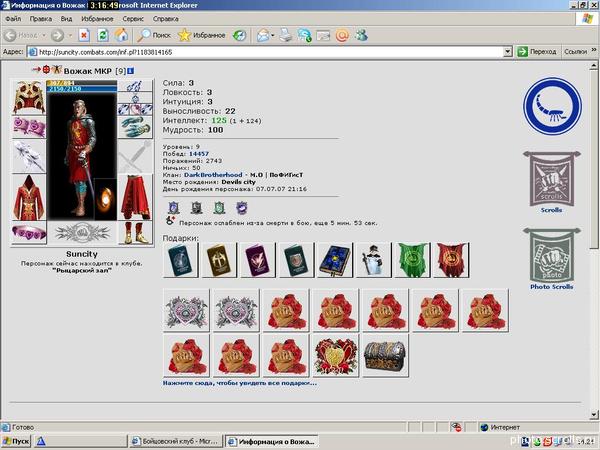Click the Mail envelope toolbar icon
The height and width of the screenshot is (450, 600).
click(263, 35)
